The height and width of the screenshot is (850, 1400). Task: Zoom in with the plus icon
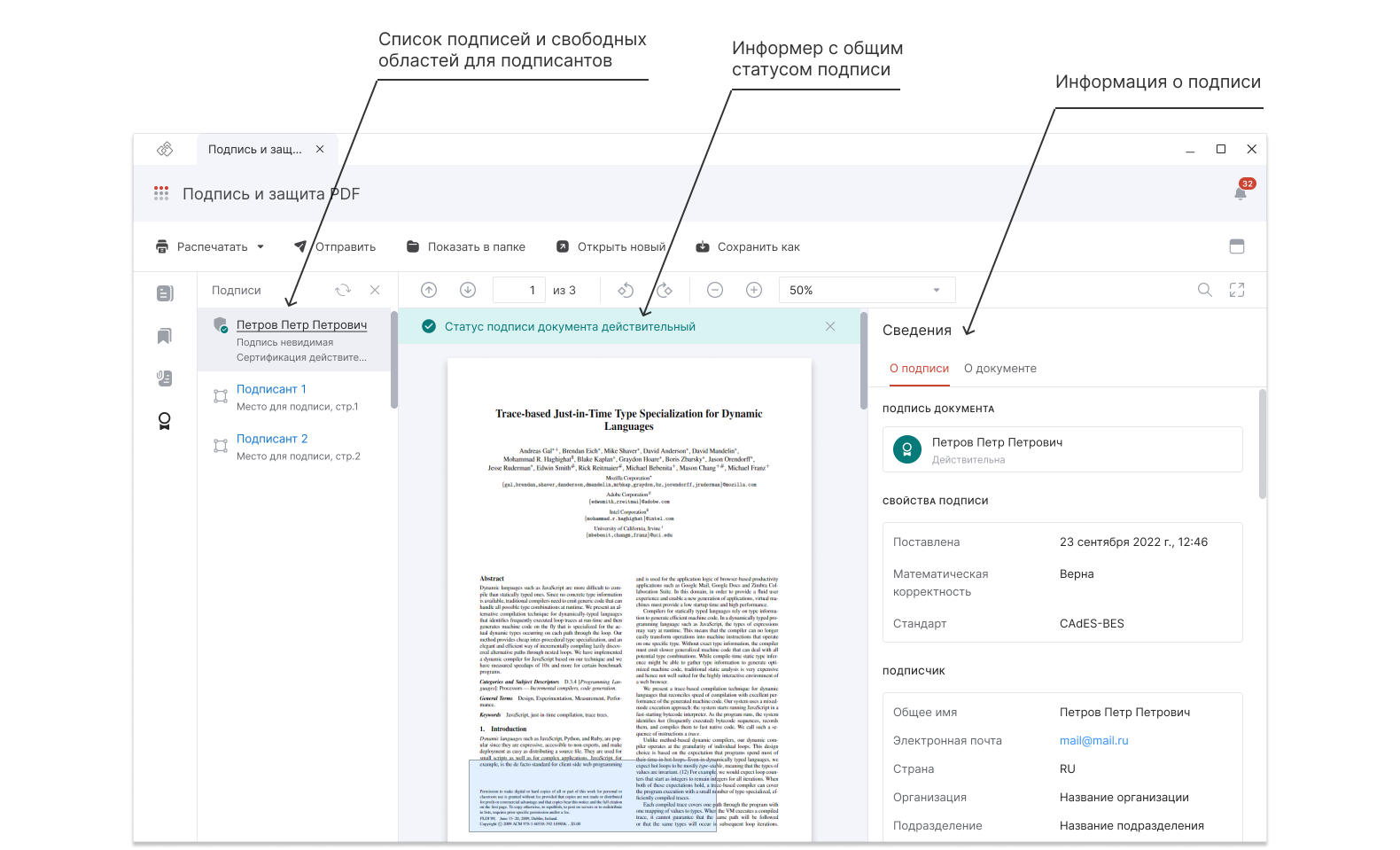(754, 290)
